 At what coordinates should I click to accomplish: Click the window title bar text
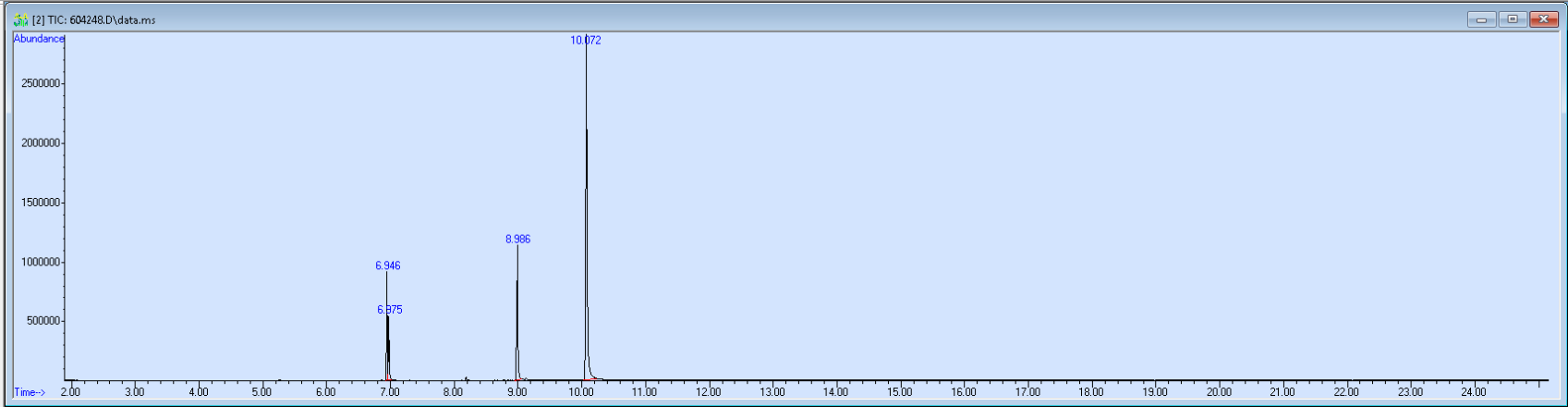pos(94,19)
